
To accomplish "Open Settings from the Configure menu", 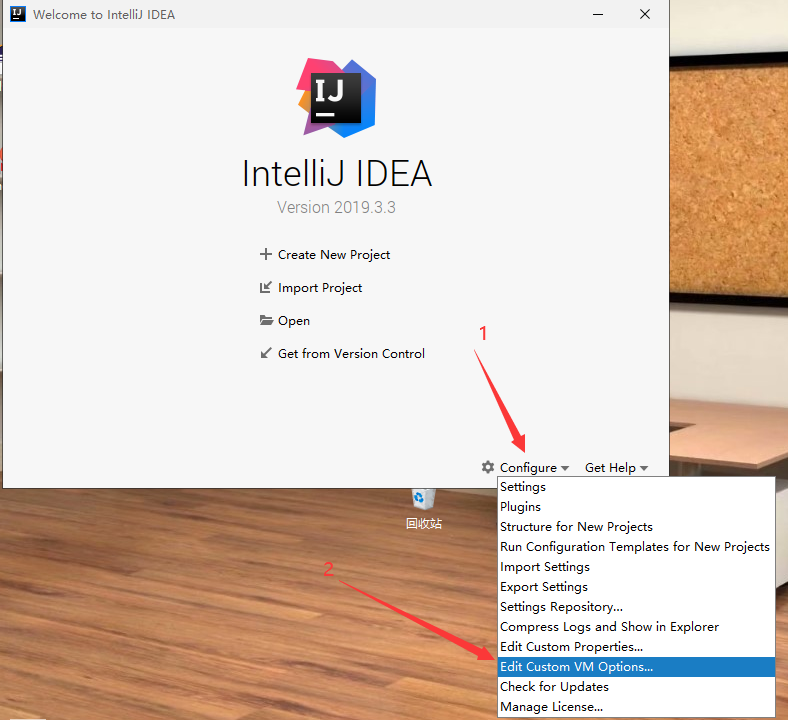I will click(636, 487).
